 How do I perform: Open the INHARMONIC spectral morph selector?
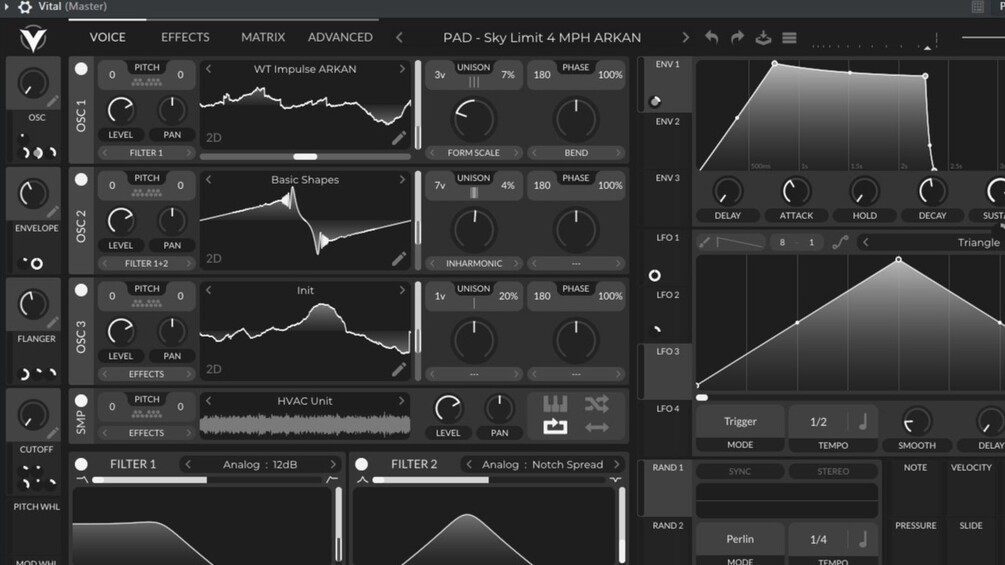[x=474, y=263]
